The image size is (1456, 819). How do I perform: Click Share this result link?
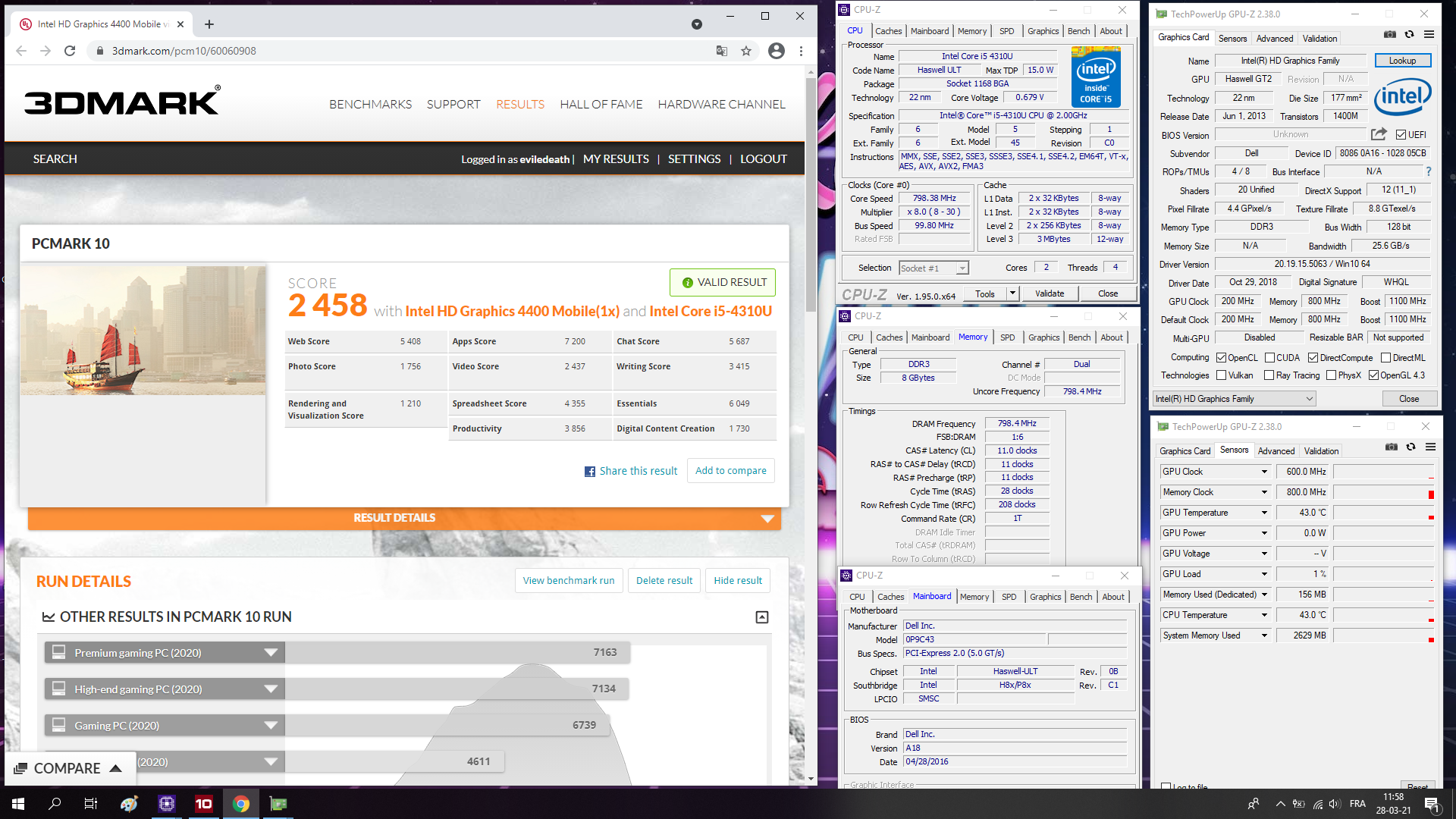coord(631,471)
